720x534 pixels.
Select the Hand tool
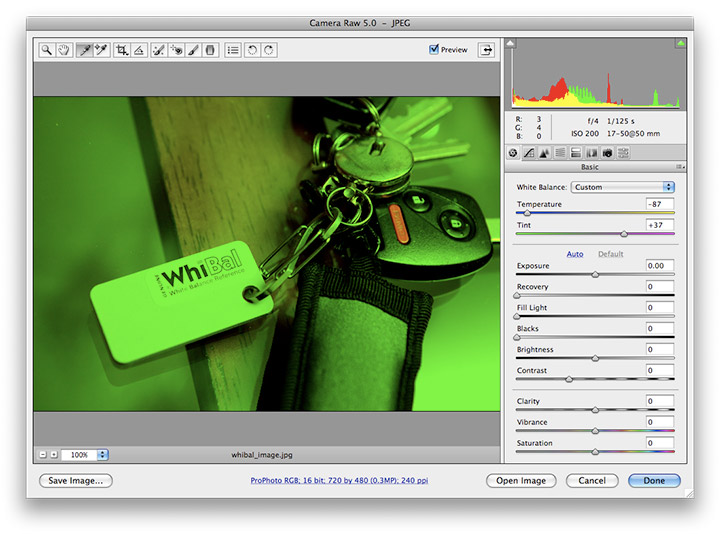click(x=64, y=50)
